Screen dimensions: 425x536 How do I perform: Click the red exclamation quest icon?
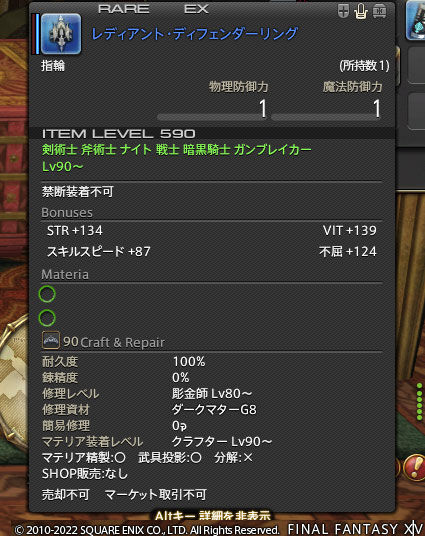[414, 467]
